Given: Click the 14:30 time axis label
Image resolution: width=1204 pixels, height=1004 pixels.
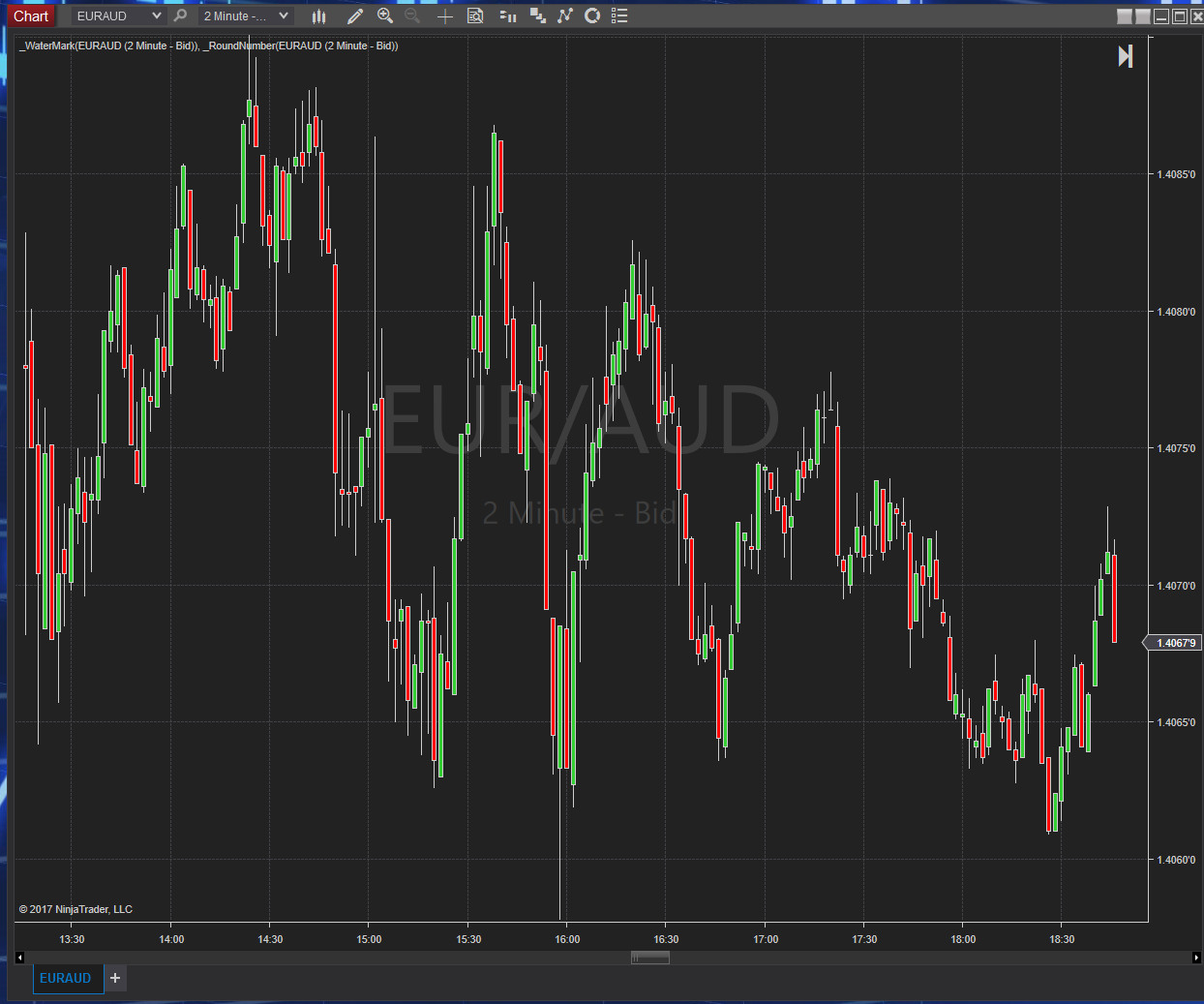Looking at the screenshot, I should [x=270, y=939].
